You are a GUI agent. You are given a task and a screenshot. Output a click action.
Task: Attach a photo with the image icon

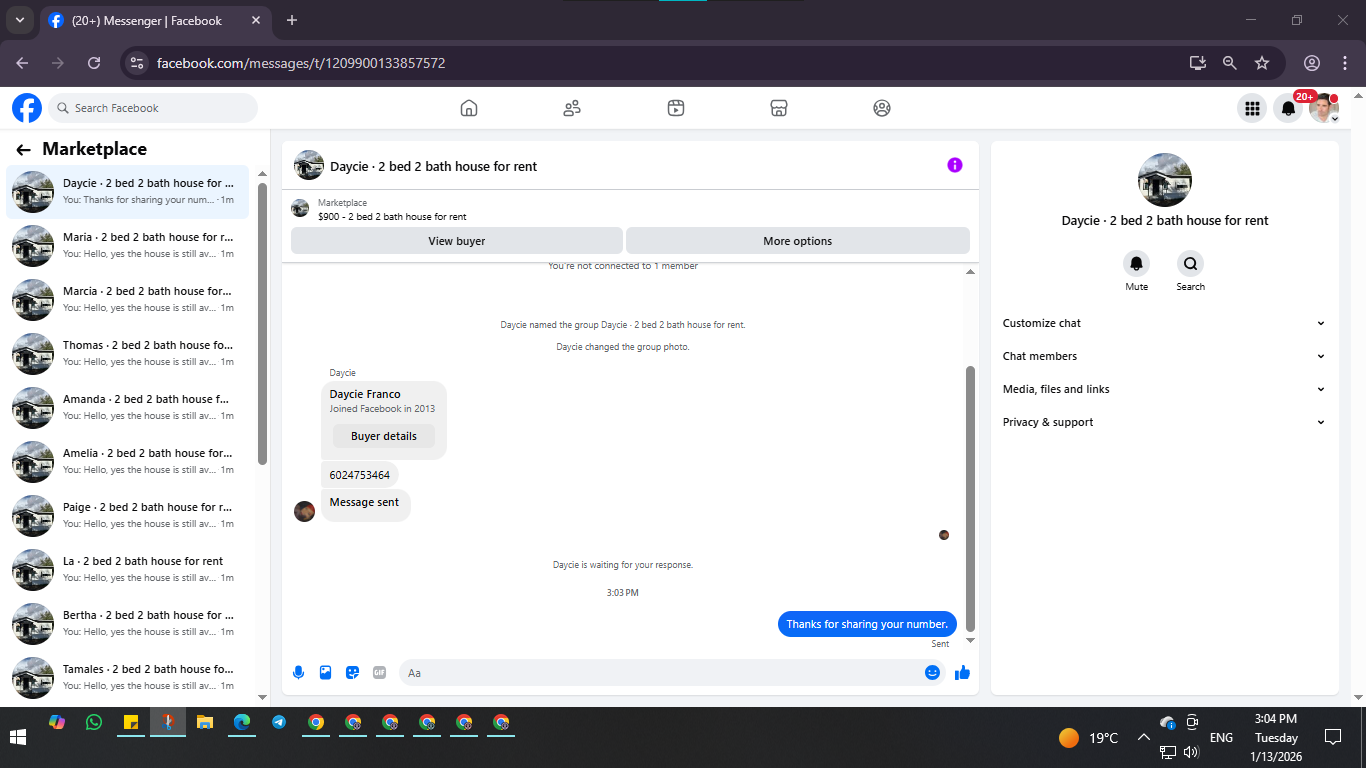(325, 673)
